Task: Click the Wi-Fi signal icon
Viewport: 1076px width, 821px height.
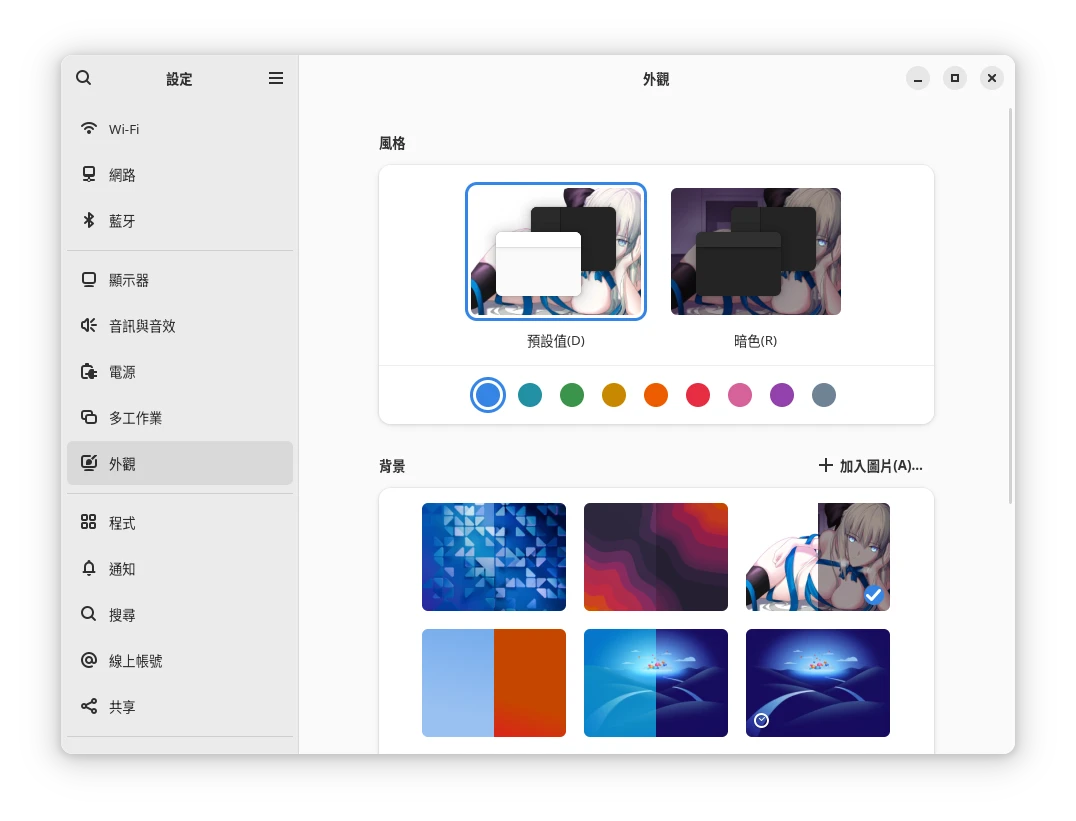Action: click(89, 128)
